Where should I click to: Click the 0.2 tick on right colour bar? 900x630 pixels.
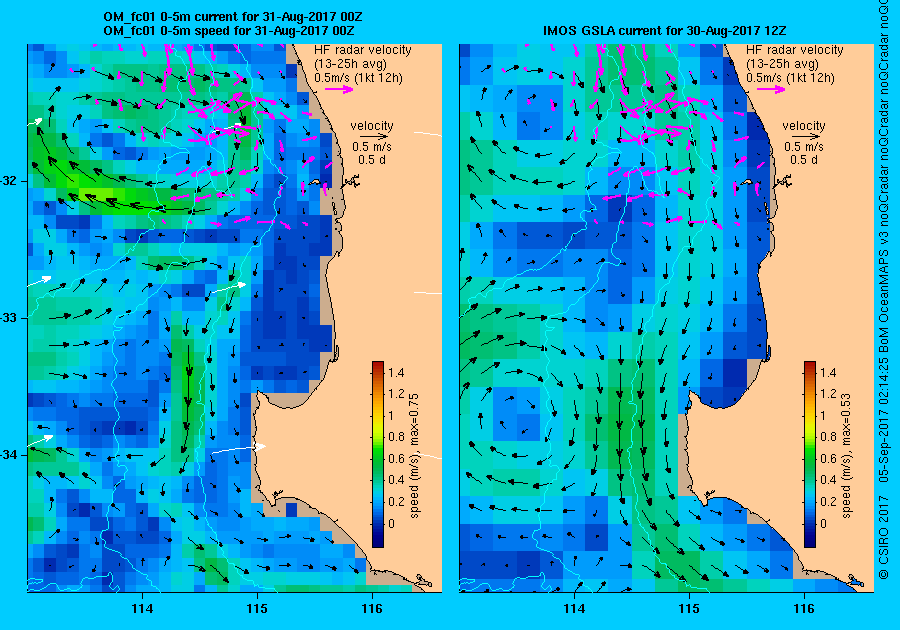point(828,501)
